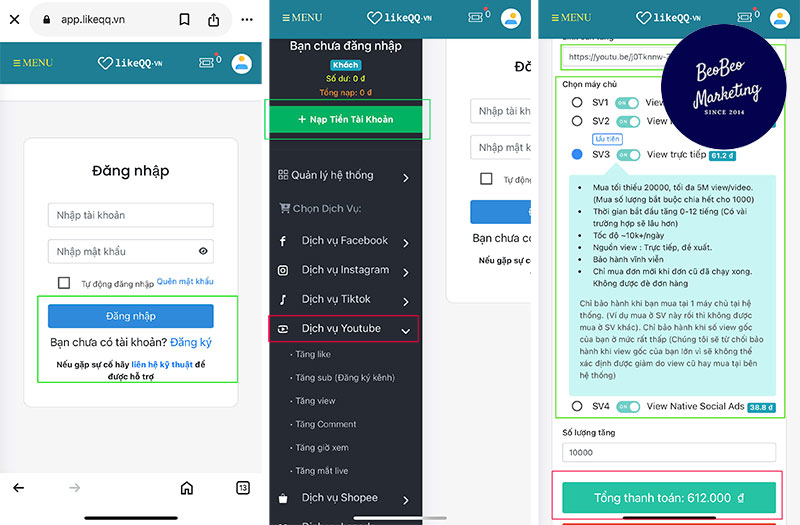800x525 pixels.
Task: Tap the Facebook icon in sidebar
Action: pos(283,241)
